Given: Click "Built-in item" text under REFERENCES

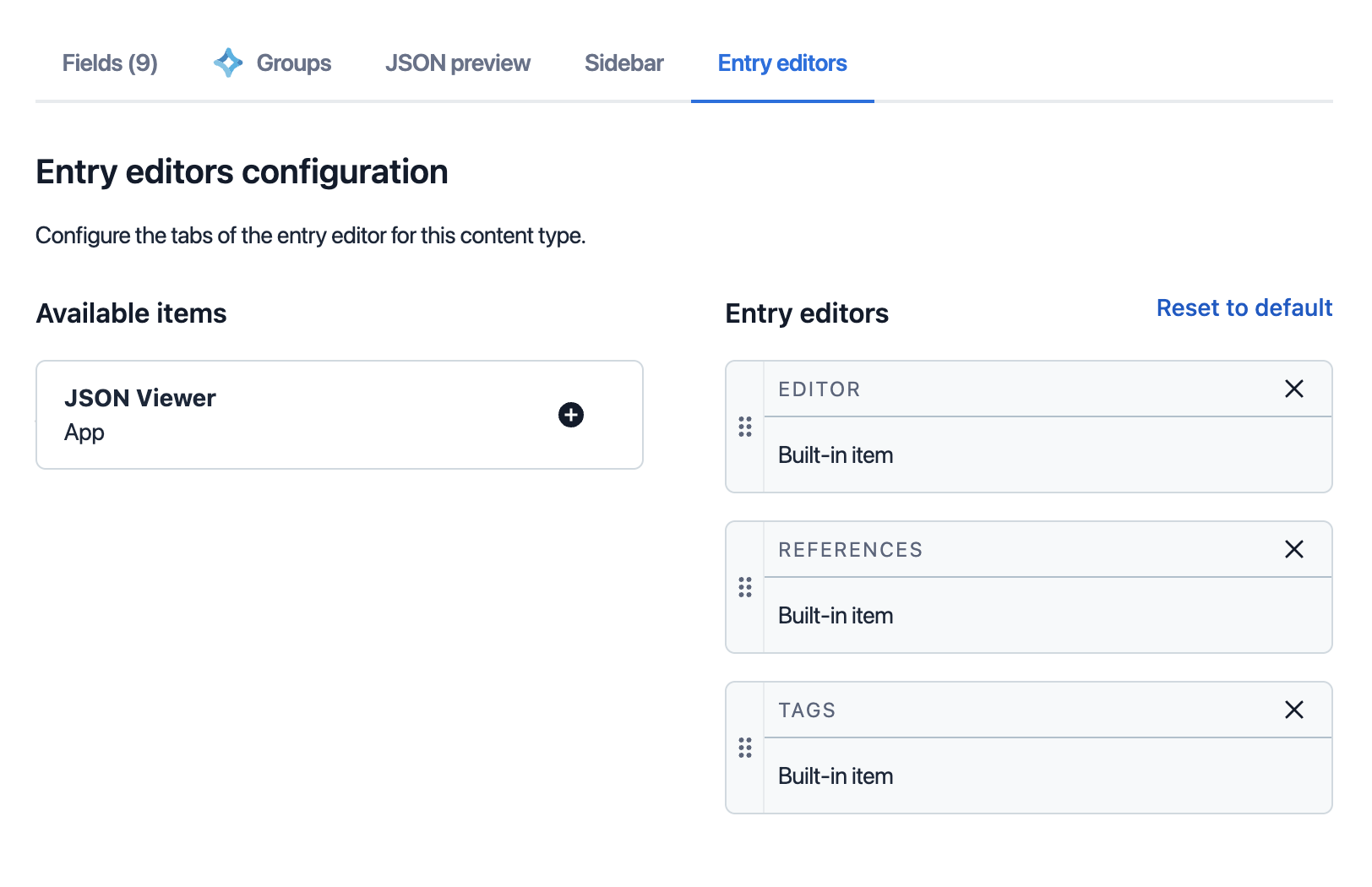Looking at the screenshot, I should 836,616.
